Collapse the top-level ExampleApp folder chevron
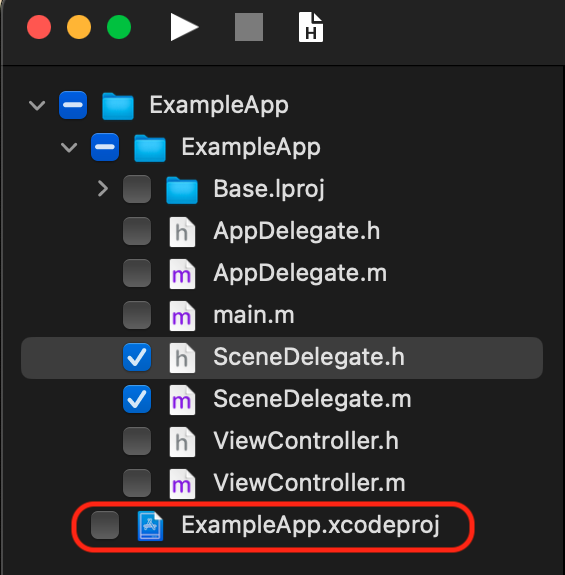The image size is (565, 575). click(37, 106)
